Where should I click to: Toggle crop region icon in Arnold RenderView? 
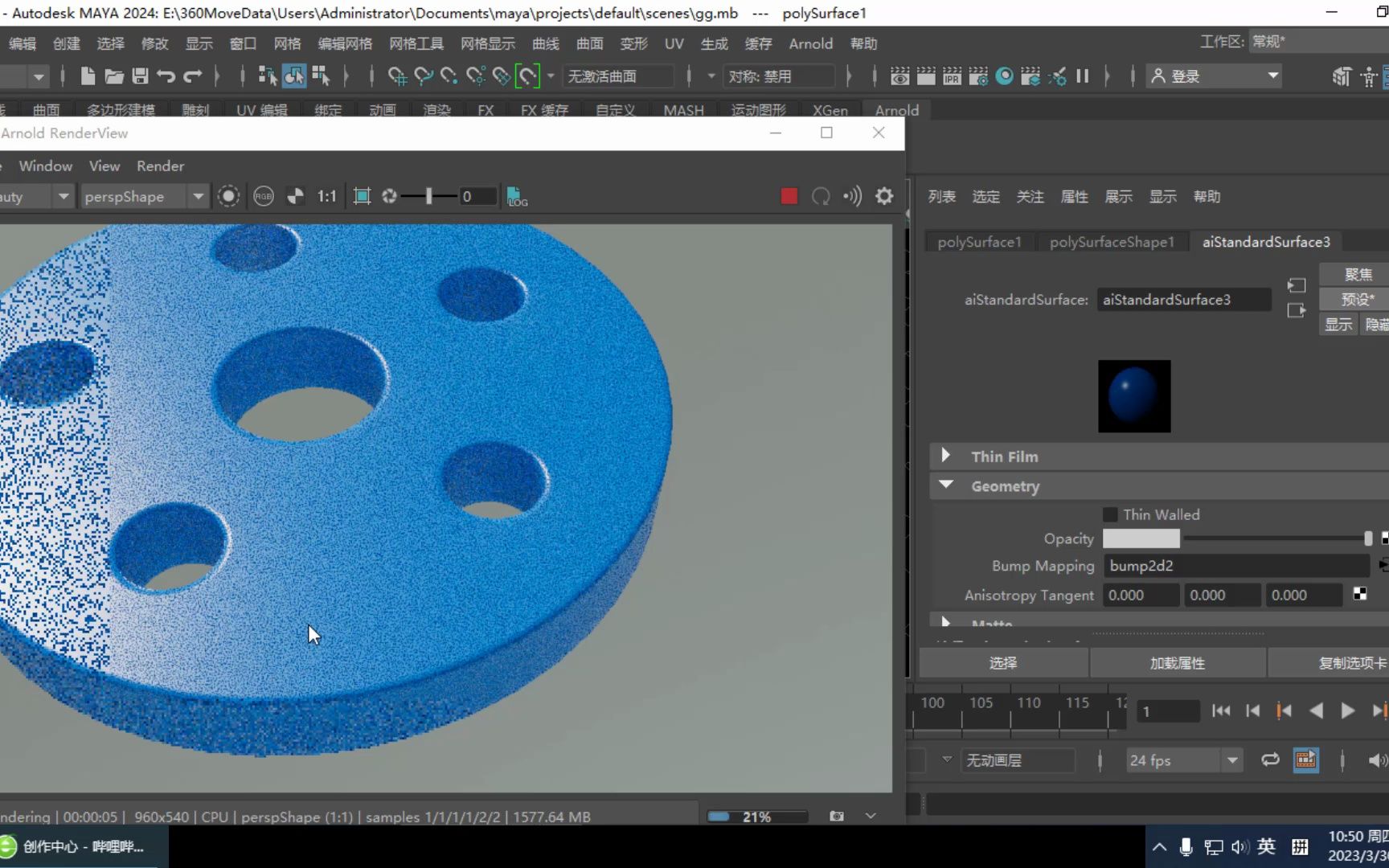coord(363,196)
